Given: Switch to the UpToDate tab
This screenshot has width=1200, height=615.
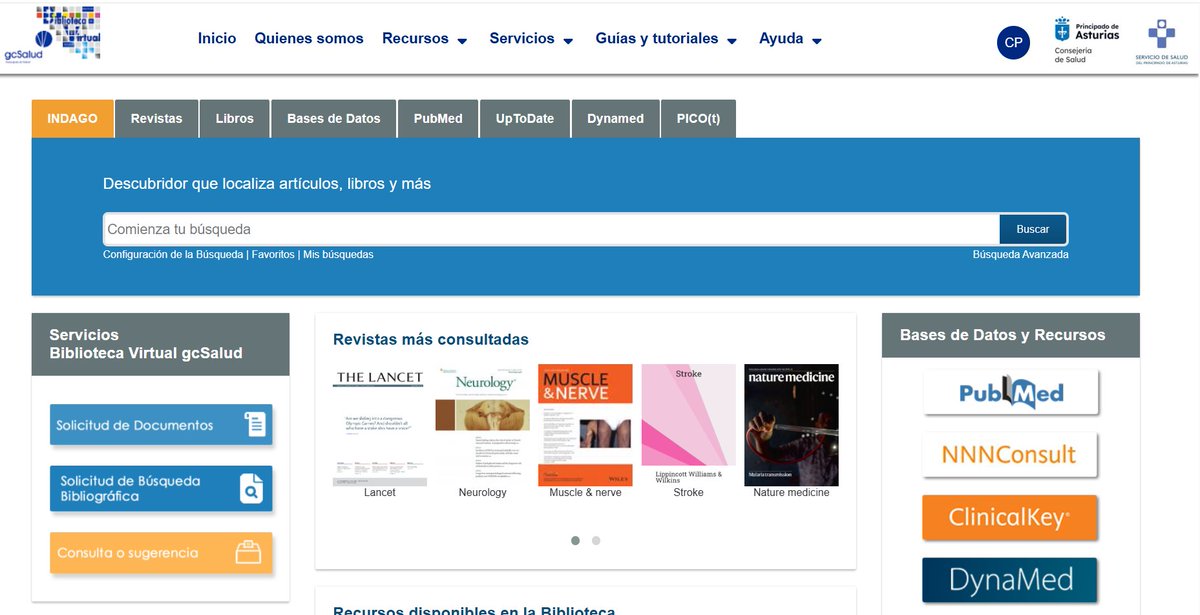Looking at the screenshot, I should pos(525,118).
